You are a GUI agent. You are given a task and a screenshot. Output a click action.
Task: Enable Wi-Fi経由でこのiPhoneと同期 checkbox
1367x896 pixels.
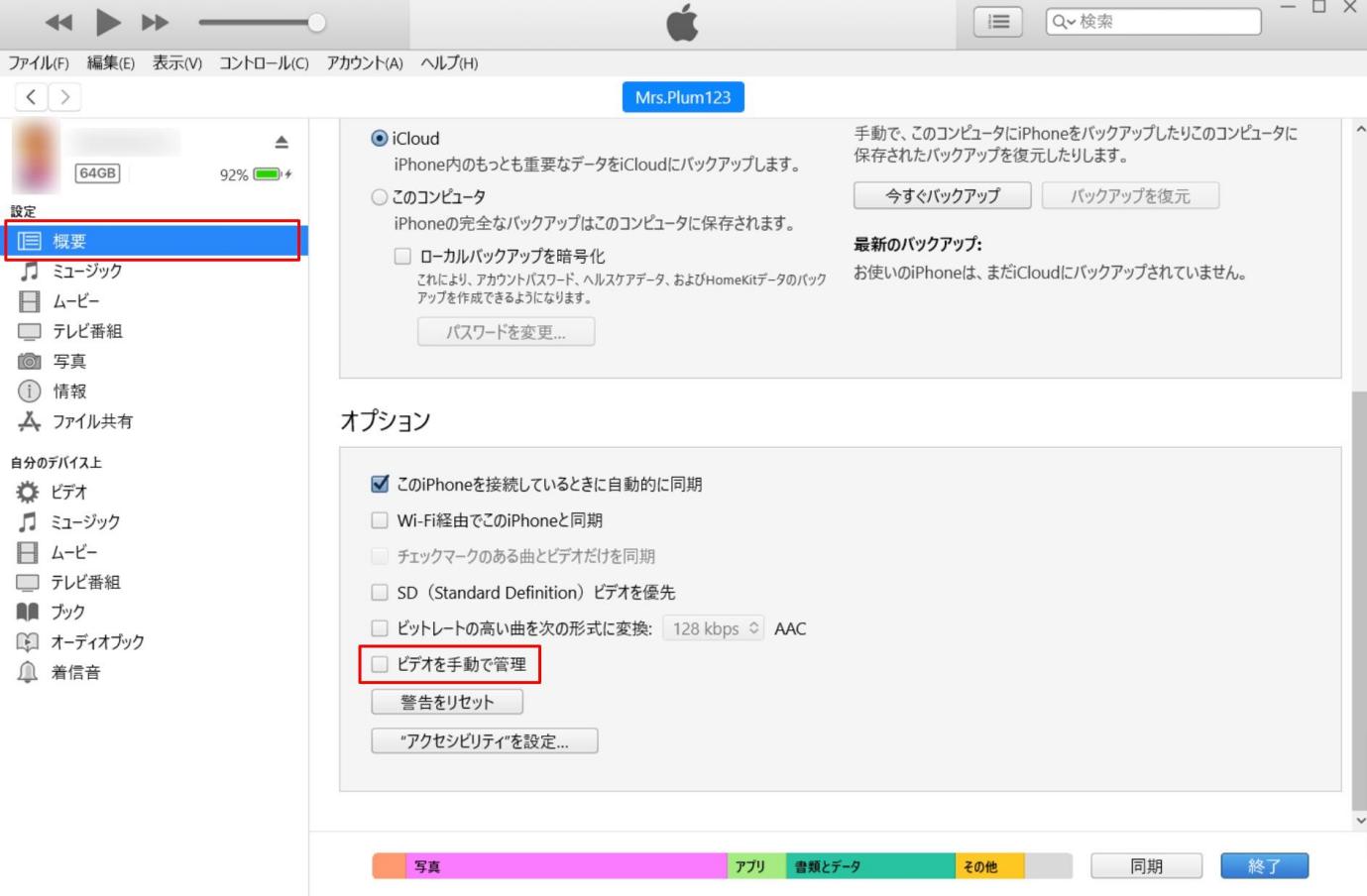pos(380,520)
